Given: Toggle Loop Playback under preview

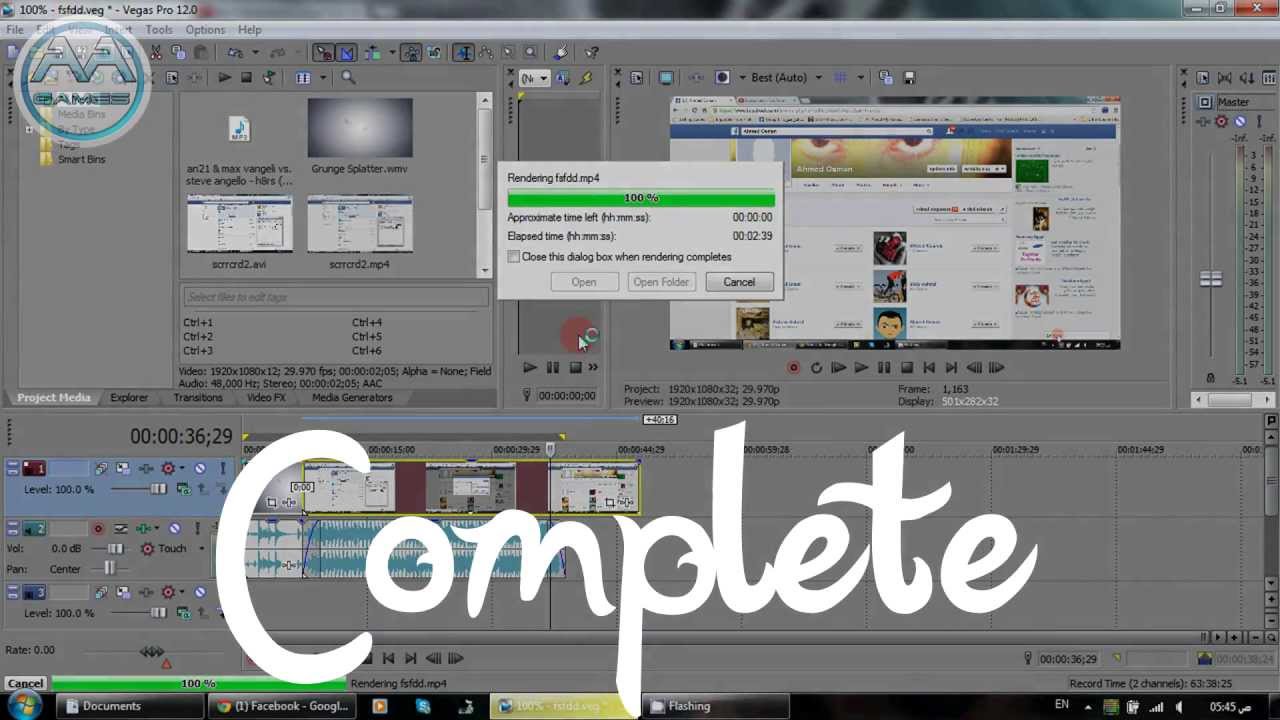Looking at the screenshot, I should pos(816,367).
